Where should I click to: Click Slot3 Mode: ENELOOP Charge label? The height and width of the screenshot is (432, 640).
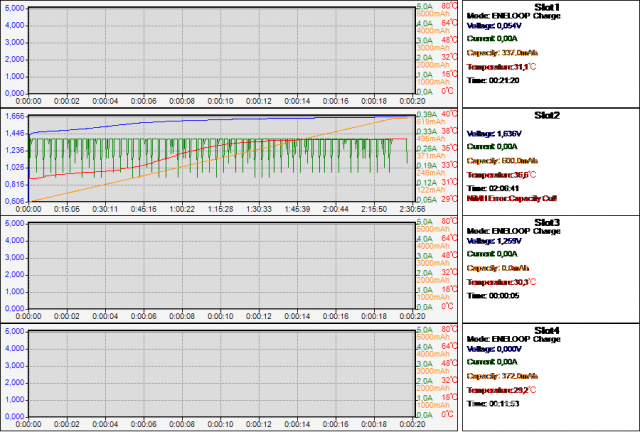(513, 231)
